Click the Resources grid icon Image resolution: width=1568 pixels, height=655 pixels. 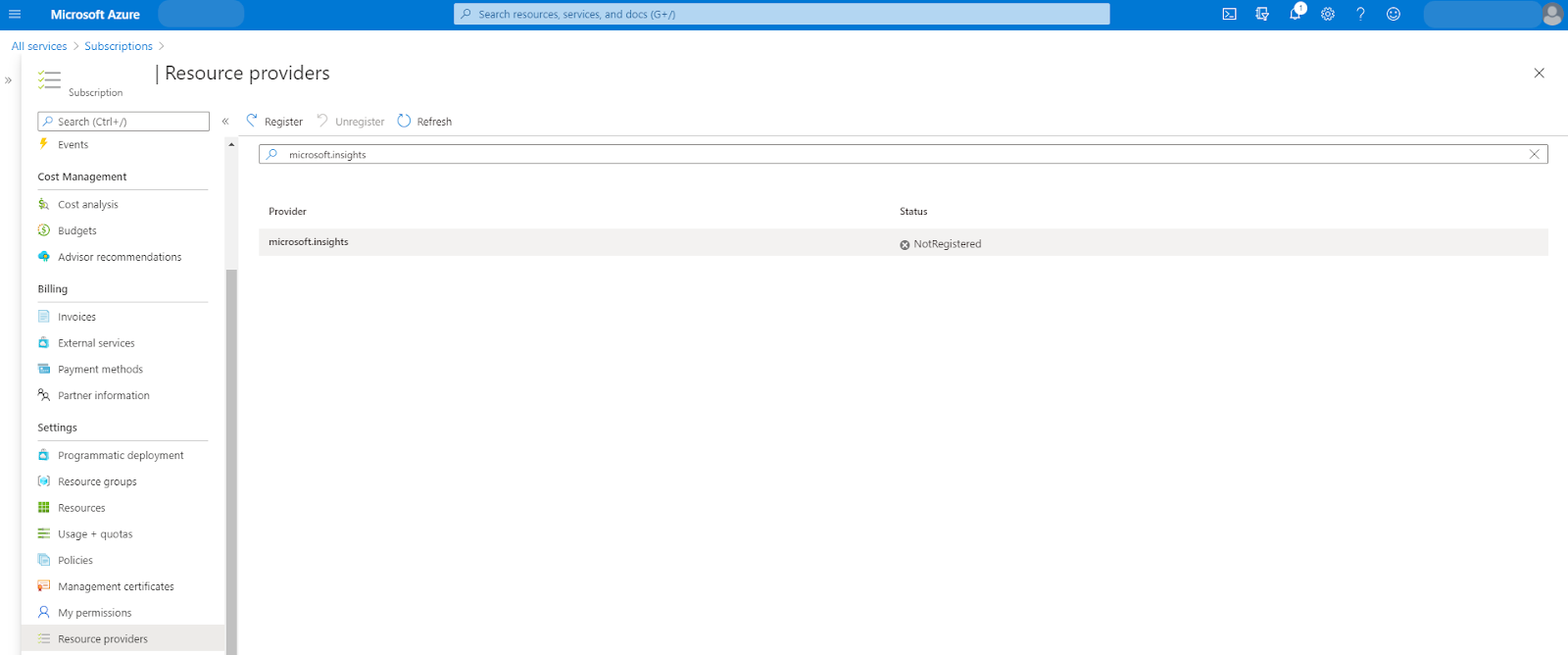[43, 507]
